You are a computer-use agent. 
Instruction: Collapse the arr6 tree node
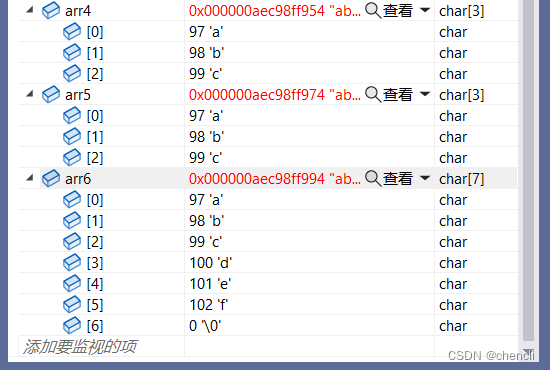[x=30, y=178]
